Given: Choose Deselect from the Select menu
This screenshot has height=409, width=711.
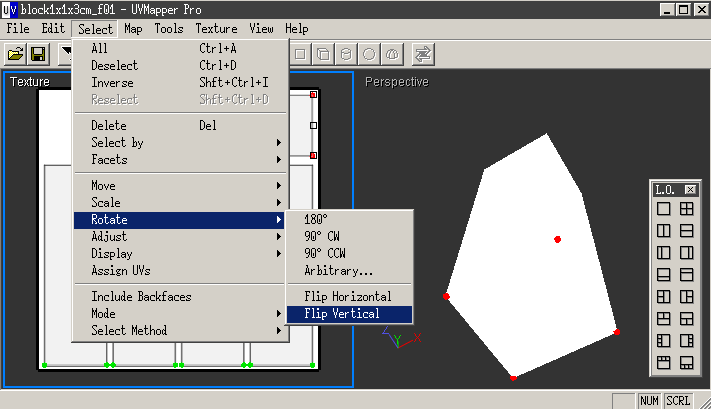Looking at the screenshot, I should [x=180, y=66].
